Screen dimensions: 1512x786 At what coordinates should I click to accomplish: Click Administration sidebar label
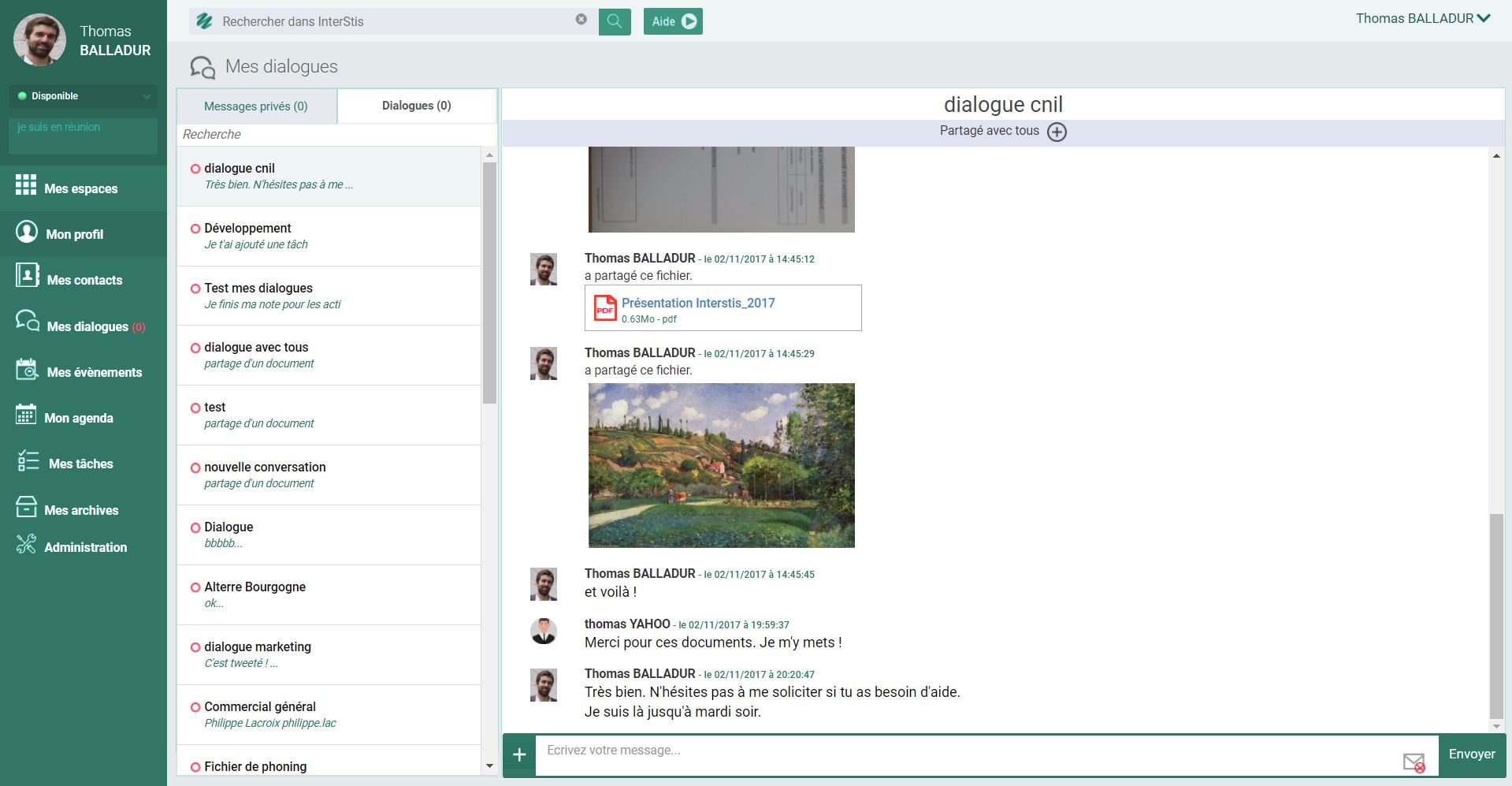click(x=86, y=547)
